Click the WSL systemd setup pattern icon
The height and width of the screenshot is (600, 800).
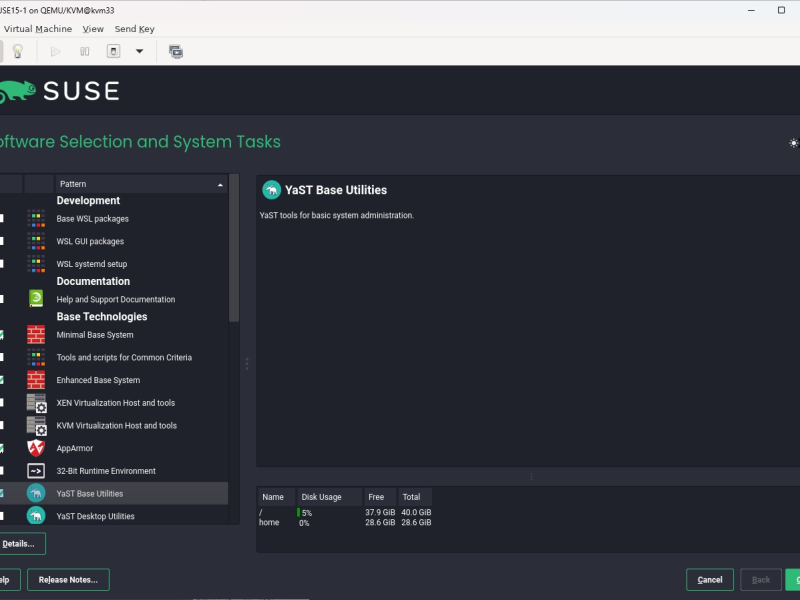pos(36,264)
